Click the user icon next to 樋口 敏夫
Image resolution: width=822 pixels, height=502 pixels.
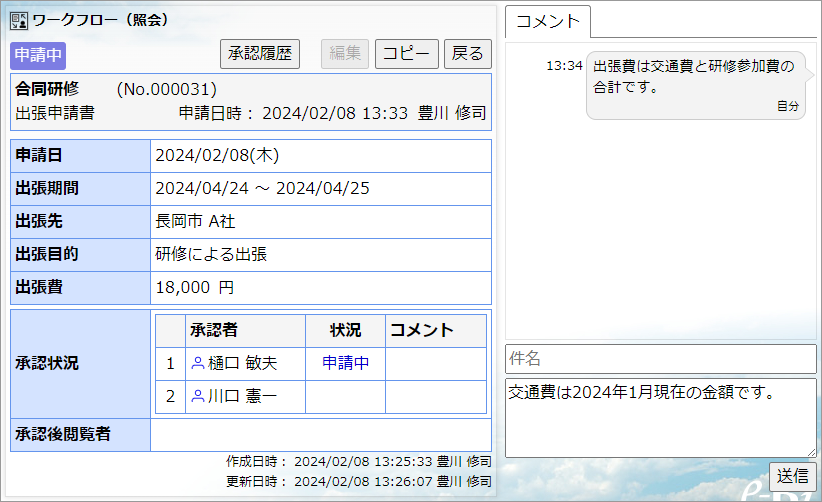[198, 363]
